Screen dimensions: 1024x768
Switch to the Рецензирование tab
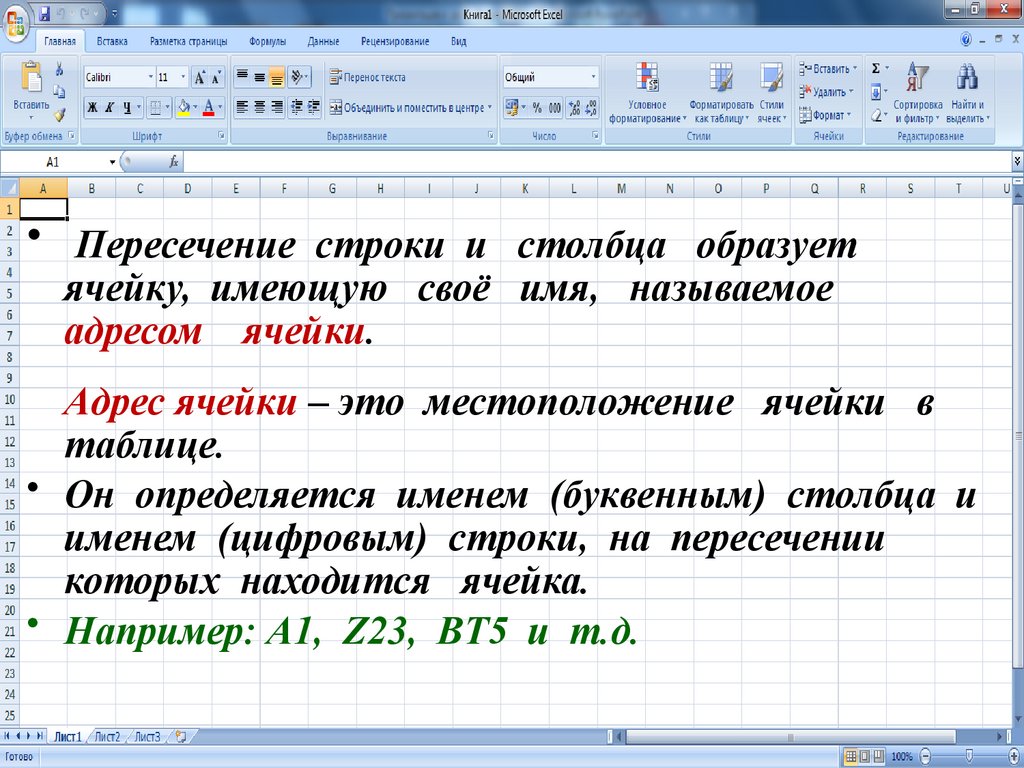click(x=395, y=41)
